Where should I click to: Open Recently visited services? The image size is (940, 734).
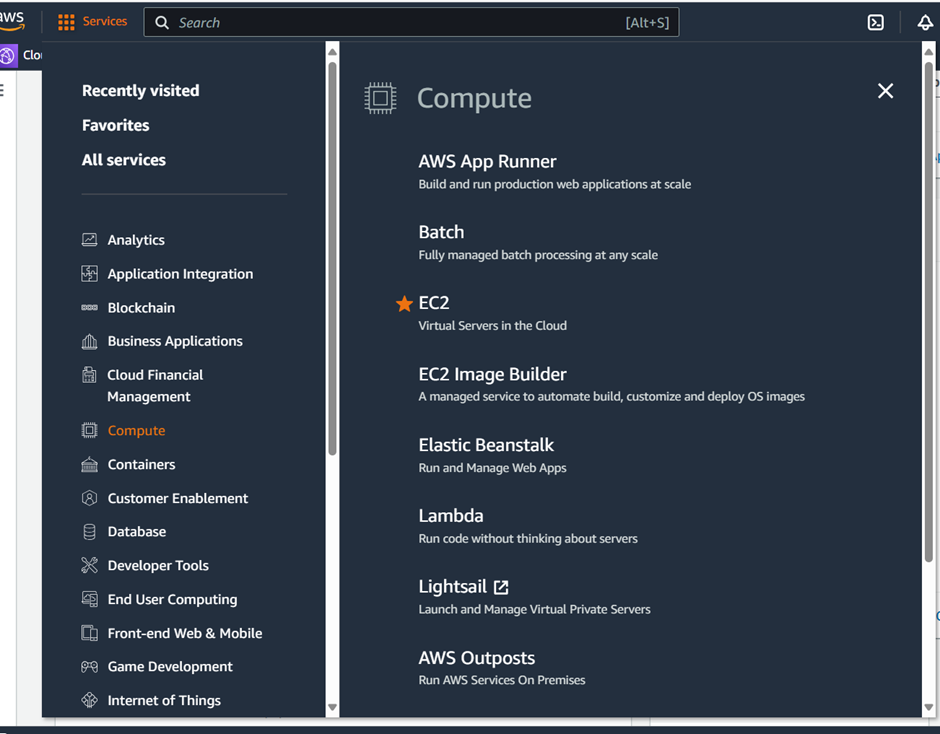tap(140, 91)
